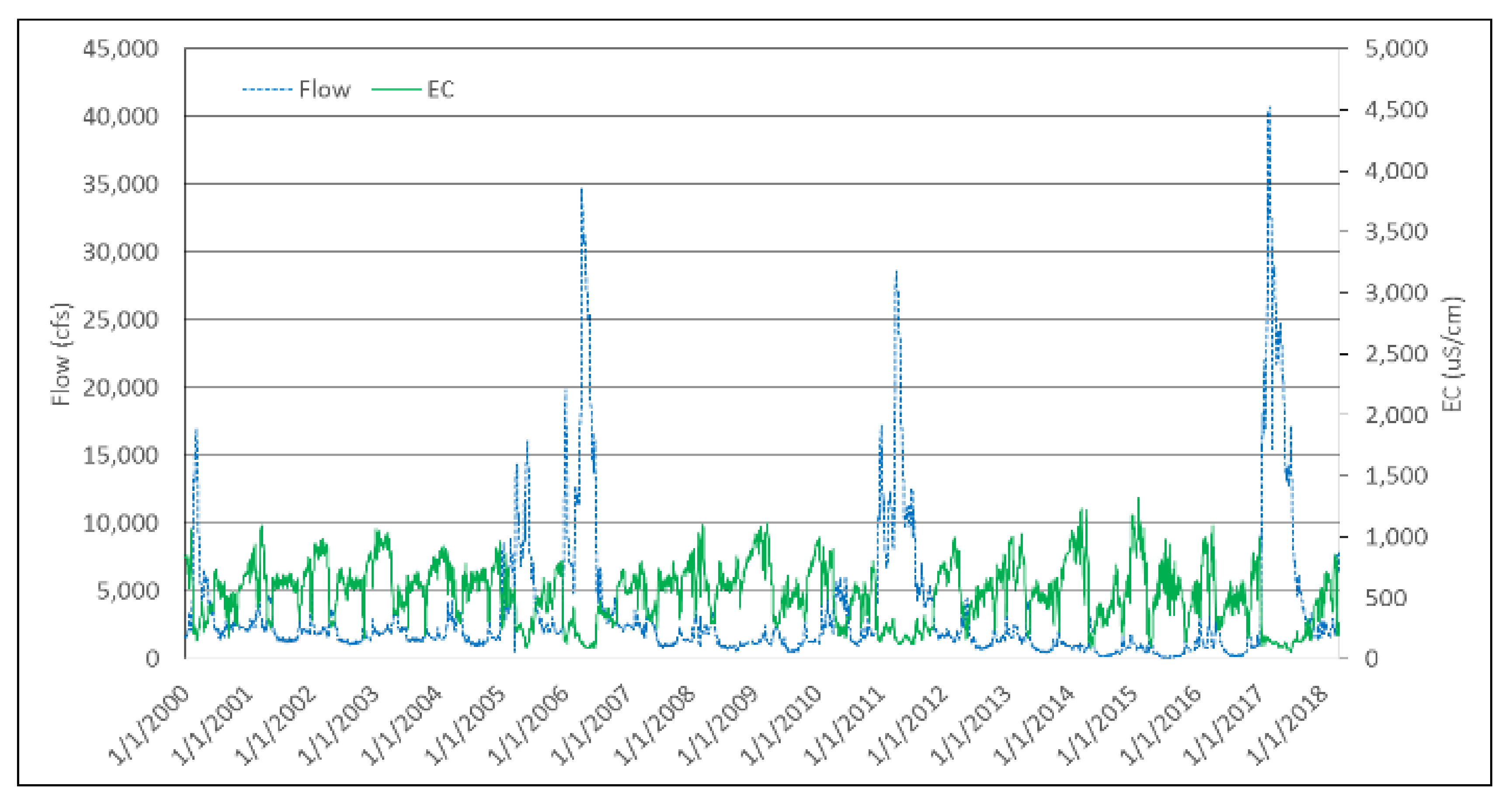Click the 40,000 flow axis label
This screenshot has height=803, width=1512.
tap(120, 117)
